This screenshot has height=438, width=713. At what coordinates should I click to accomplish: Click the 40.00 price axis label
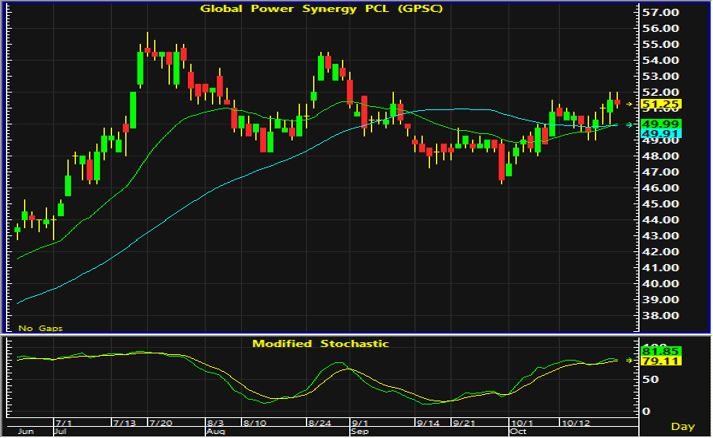click(660, 283)
